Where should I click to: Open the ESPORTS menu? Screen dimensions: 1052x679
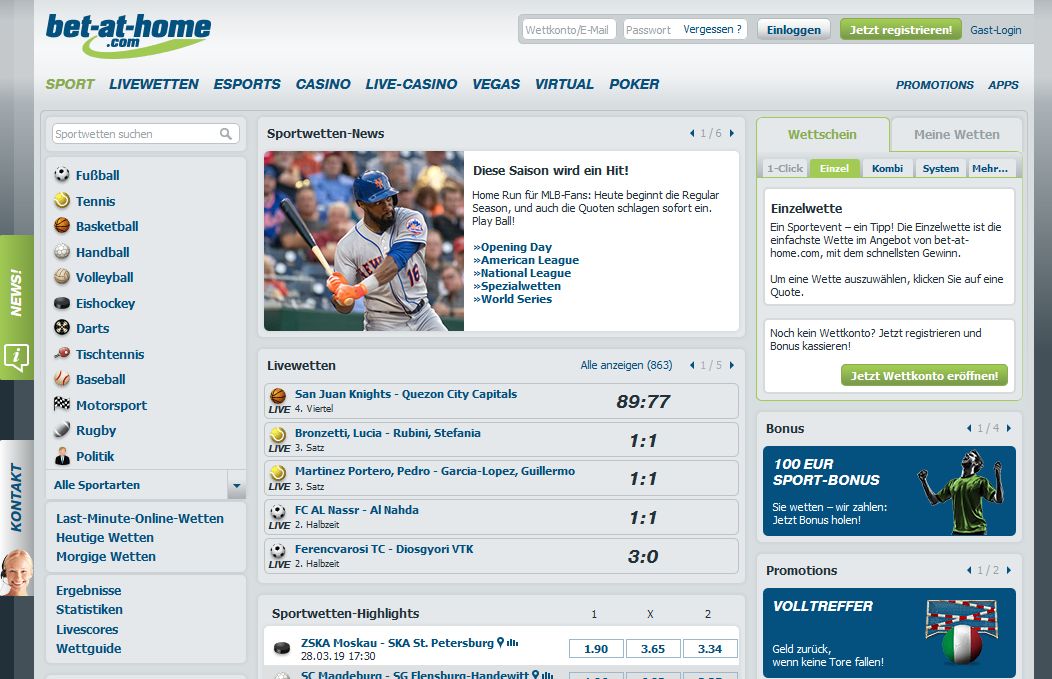[247, 84]
